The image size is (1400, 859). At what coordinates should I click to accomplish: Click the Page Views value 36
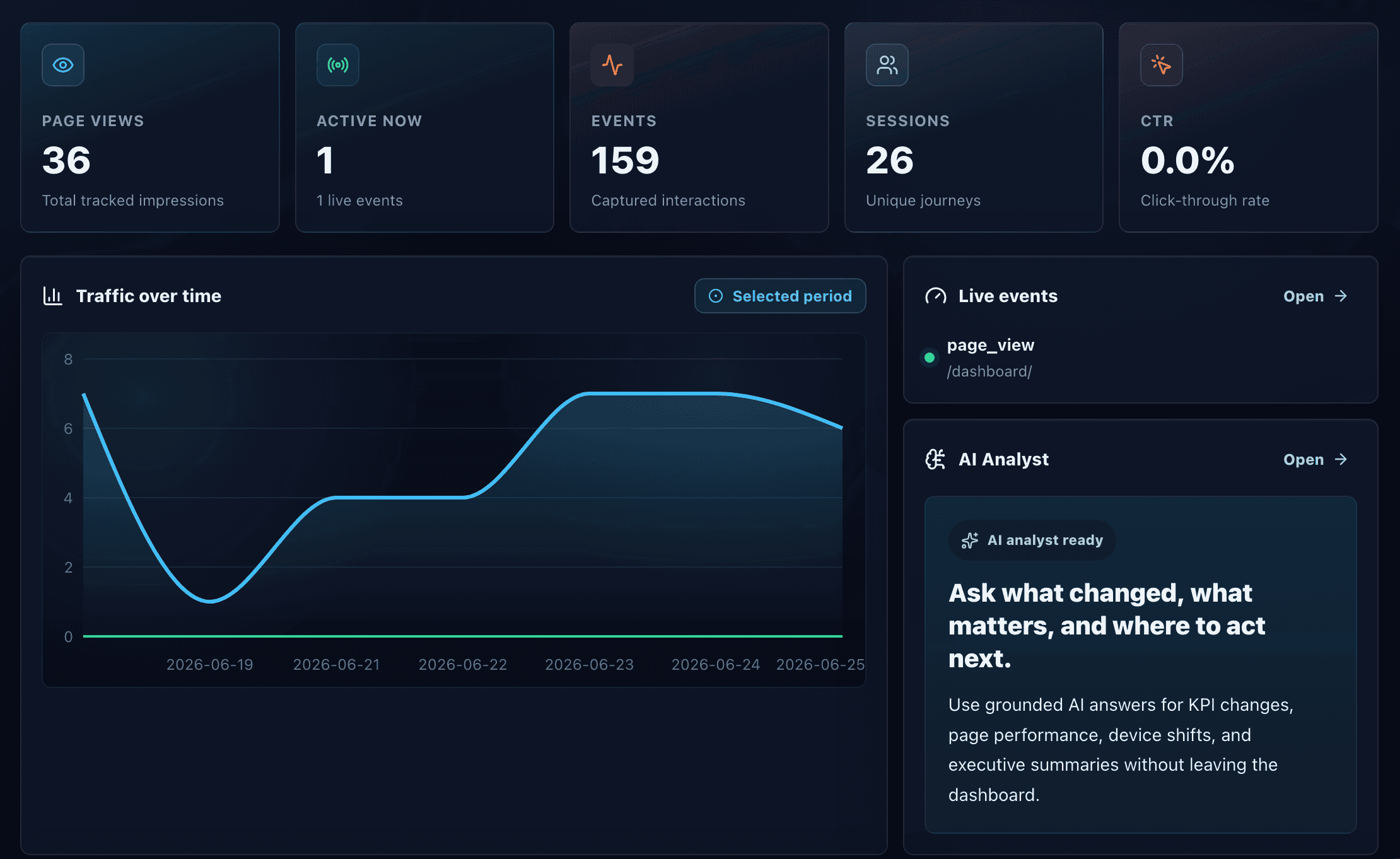66,160
